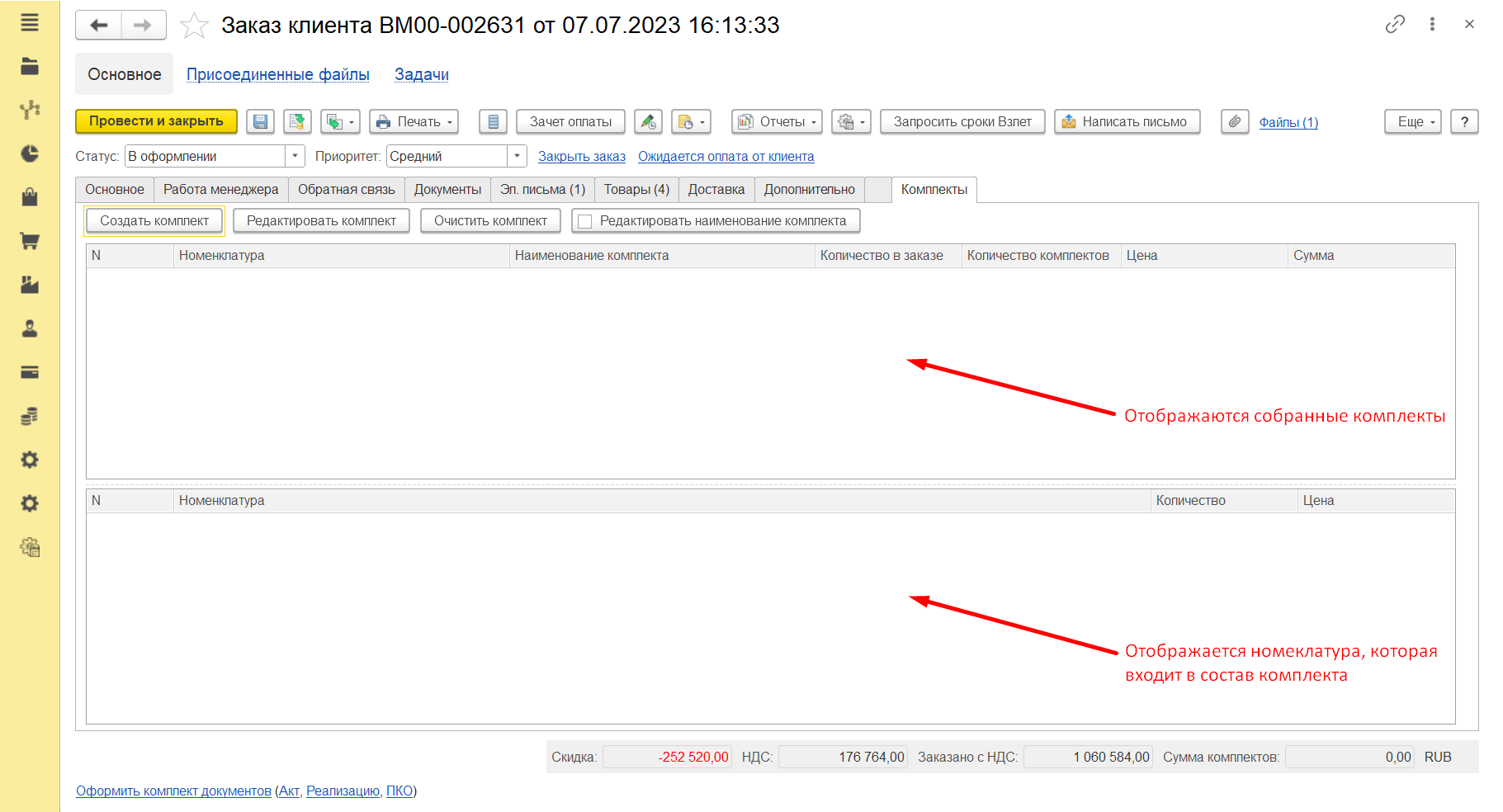Copy link to document chain icon

pos(1395,24)
